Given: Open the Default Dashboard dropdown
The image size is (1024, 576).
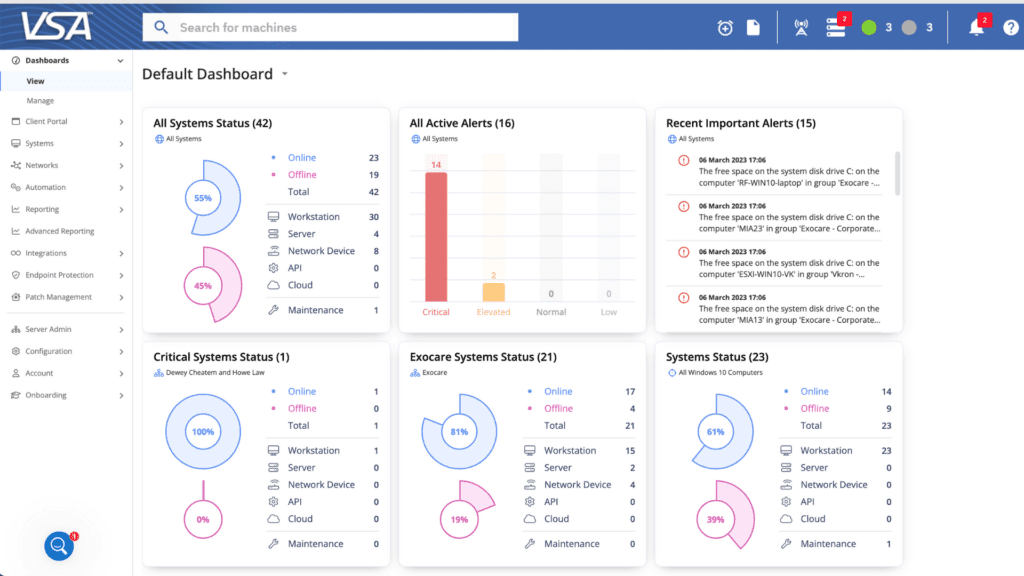Looking at the screenshot, I should [x=284, y=74].
